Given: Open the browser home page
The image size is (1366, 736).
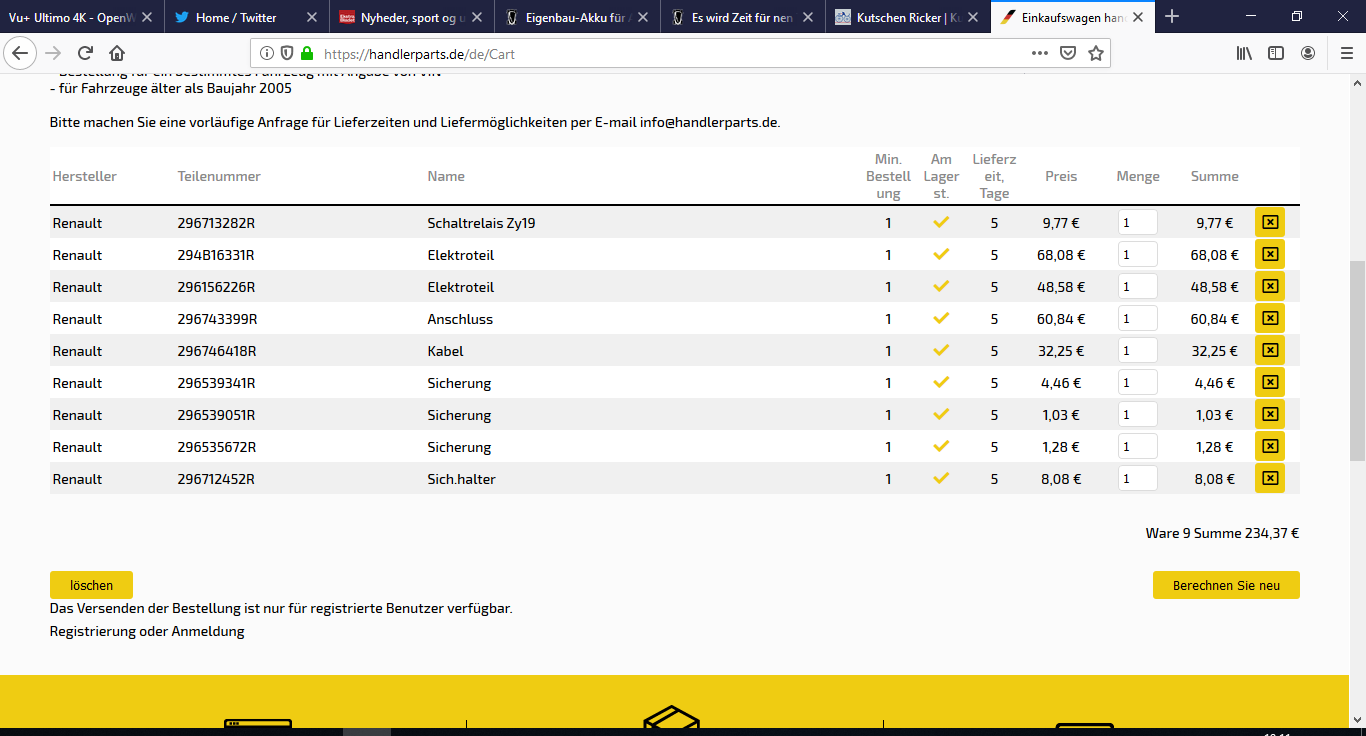Looking at the screenshot, I should (117, 53).
